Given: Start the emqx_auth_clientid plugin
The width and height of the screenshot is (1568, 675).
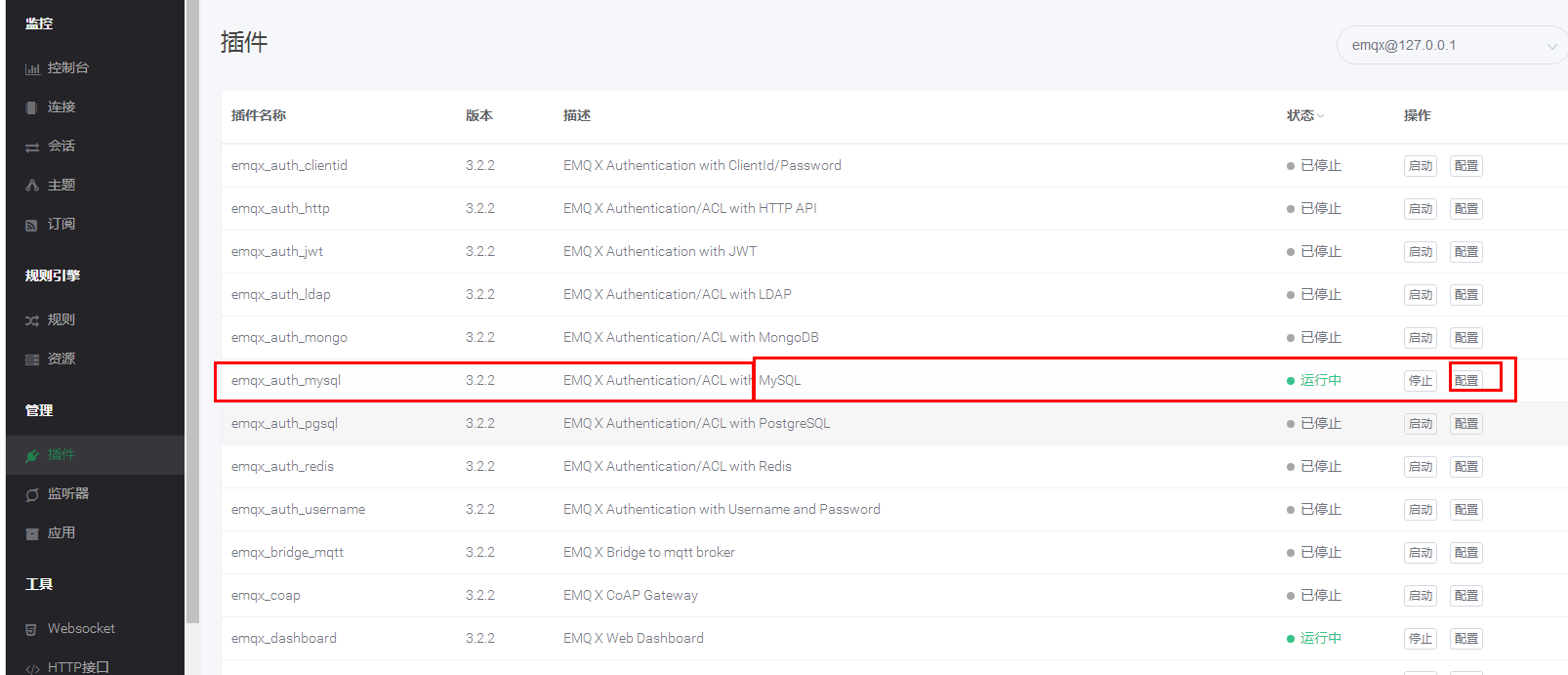Looking at the screenshot, I should pyautogui.click(x=1421, y=166).
